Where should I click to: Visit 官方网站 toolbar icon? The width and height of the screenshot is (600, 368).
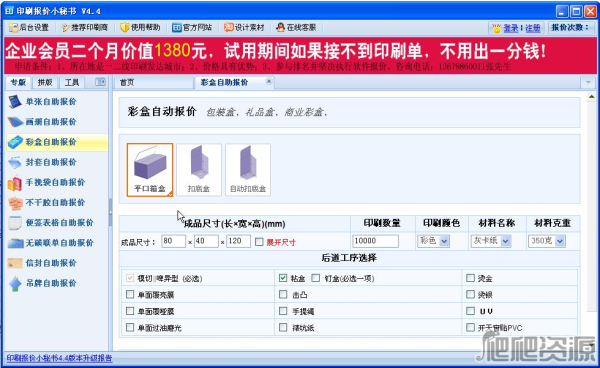pyautogui.click(x=177, y=28)
